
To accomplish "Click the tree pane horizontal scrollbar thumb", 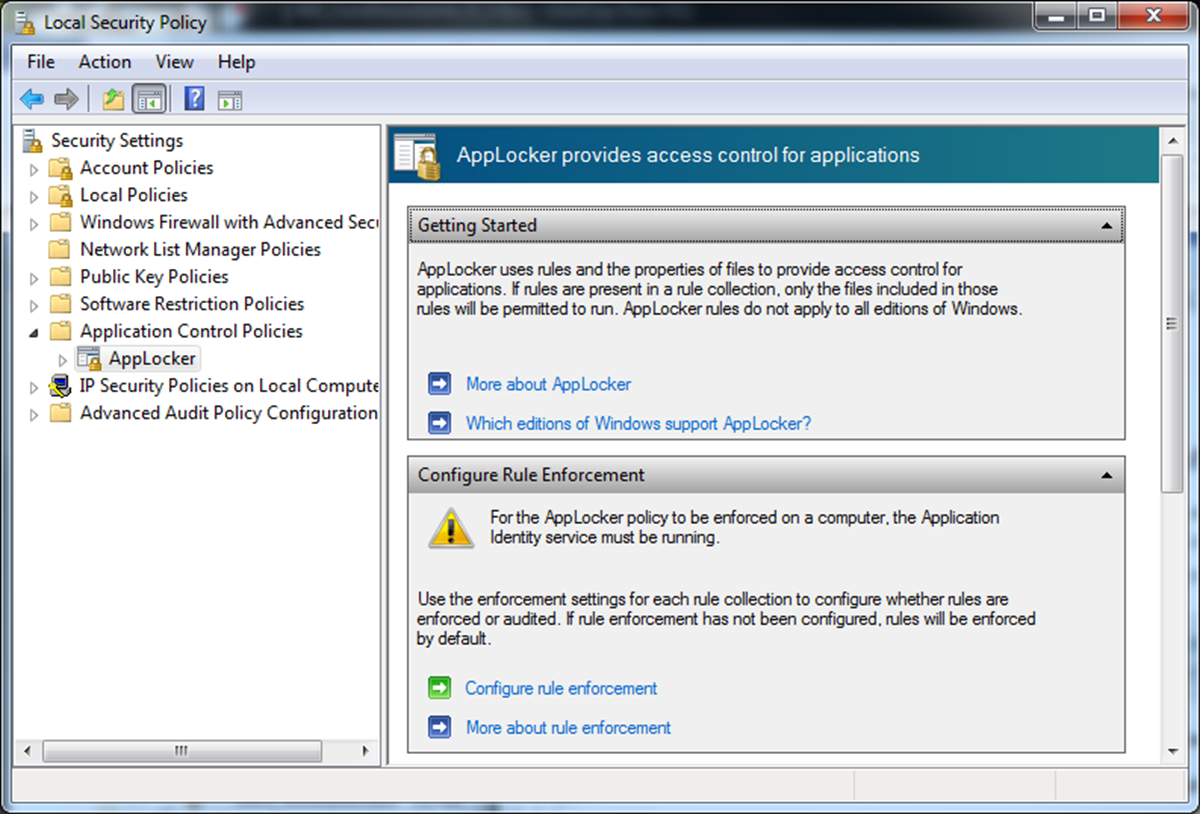I will tap(182, 750).
